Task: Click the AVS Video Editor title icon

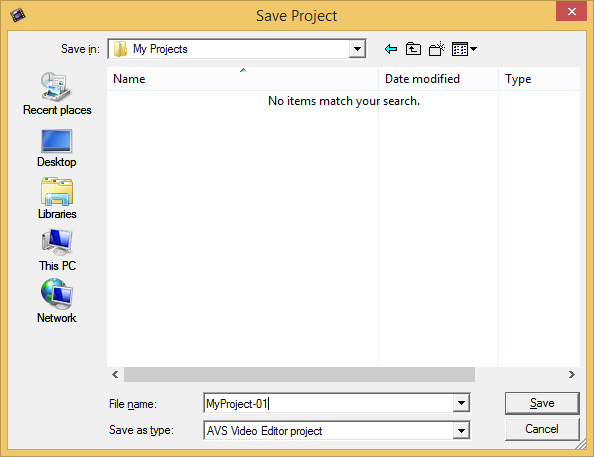Action: point(17,15)
